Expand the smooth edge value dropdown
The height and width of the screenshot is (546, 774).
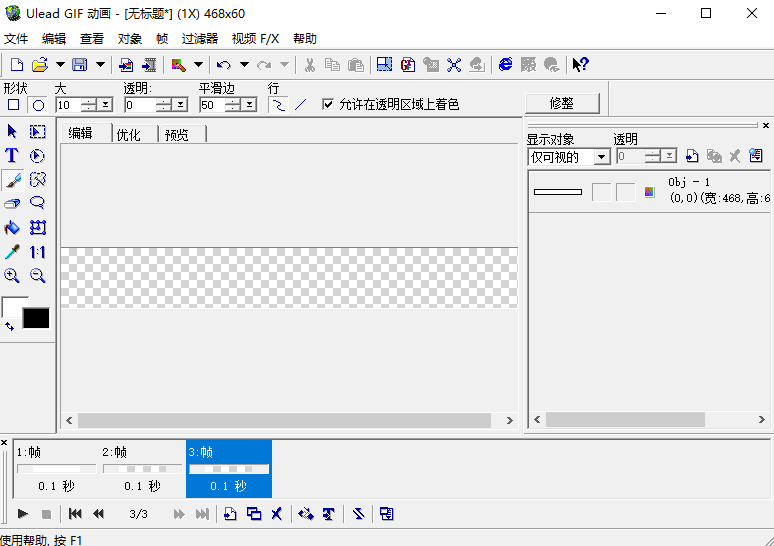tap(249, 105)
